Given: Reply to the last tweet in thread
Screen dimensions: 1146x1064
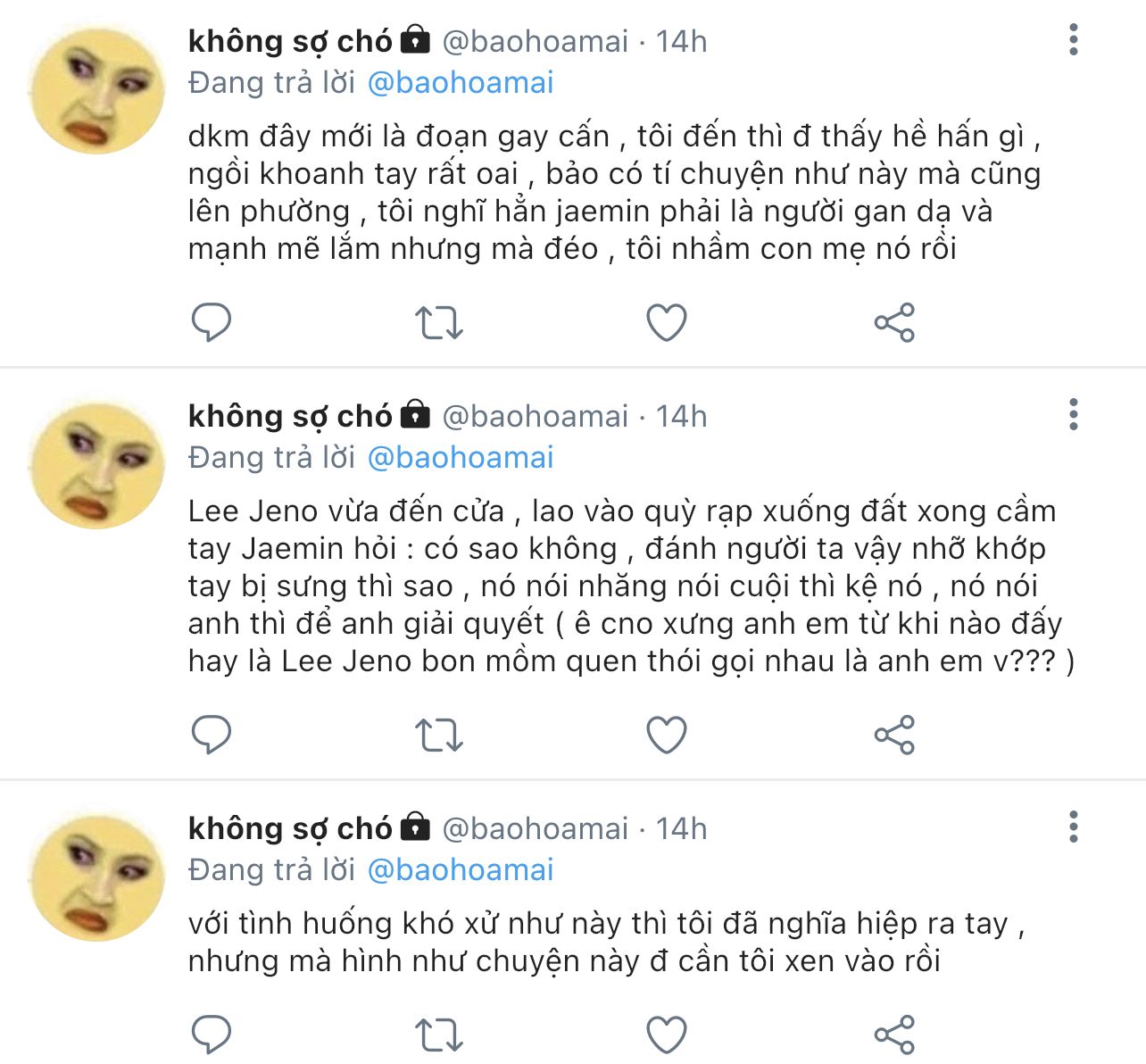Looking at the screenshot, I should coord(212,1035).
